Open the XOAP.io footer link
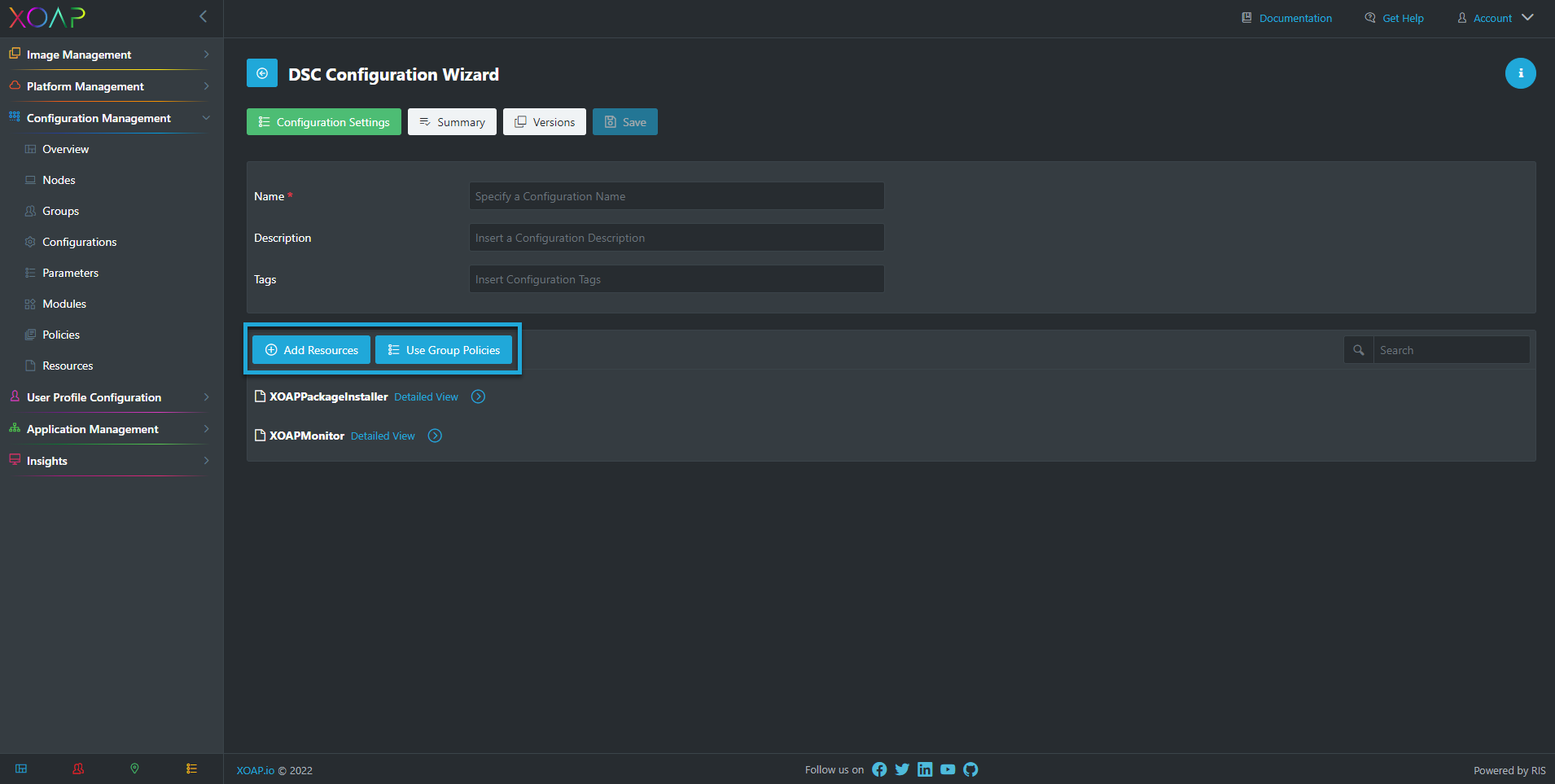 256,770
